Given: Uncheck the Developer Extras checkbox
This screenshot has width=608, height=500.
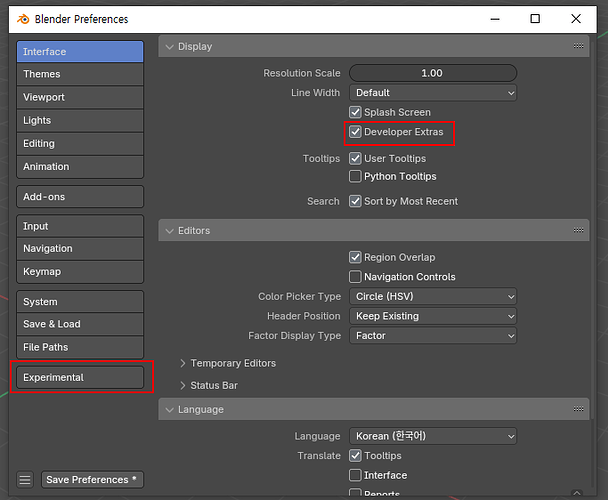Looking at the screenshot, I should click(355, 132).
